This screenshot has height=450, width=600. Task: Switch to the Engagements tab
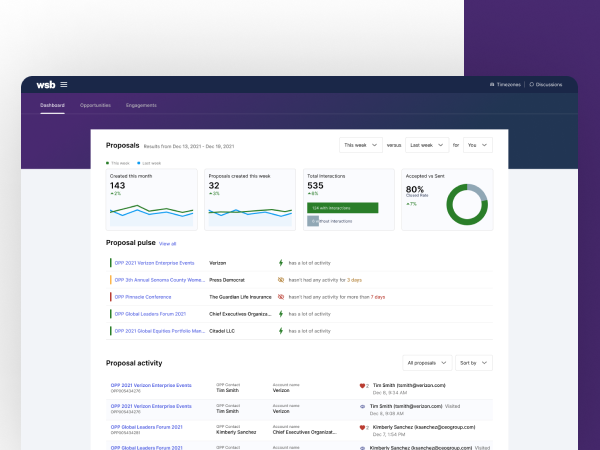[141, 105]
